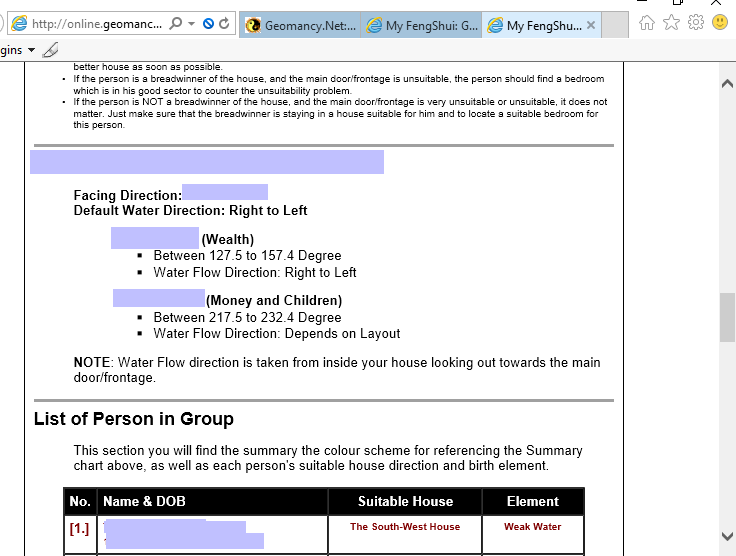Viewport: 736px width, 556px height.
Task: Click the pen edit icon in toolbar
Action: coord(50,49)
